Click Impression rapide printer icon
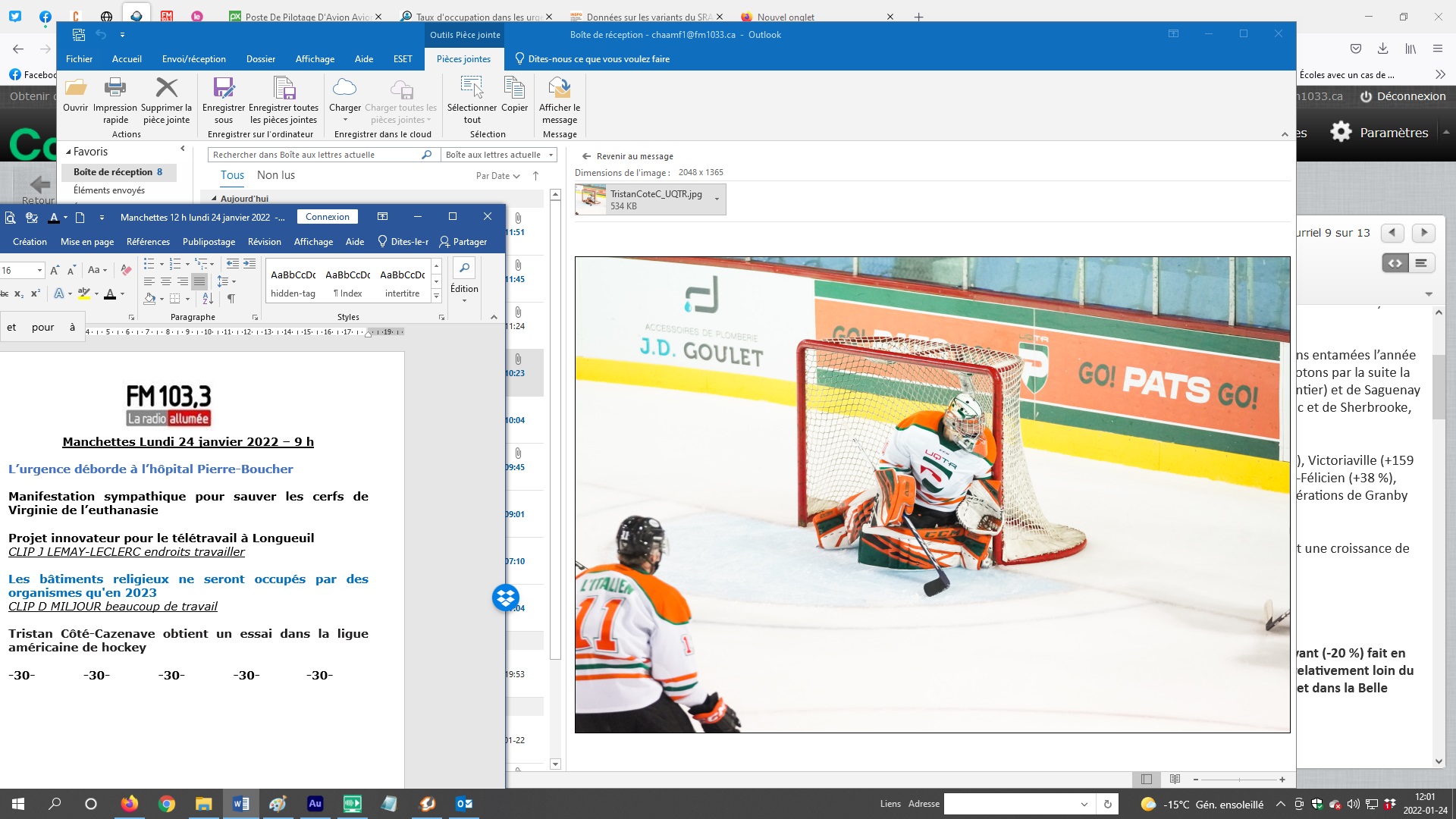Screen dimensions: 1456x819 pos(115,89)
